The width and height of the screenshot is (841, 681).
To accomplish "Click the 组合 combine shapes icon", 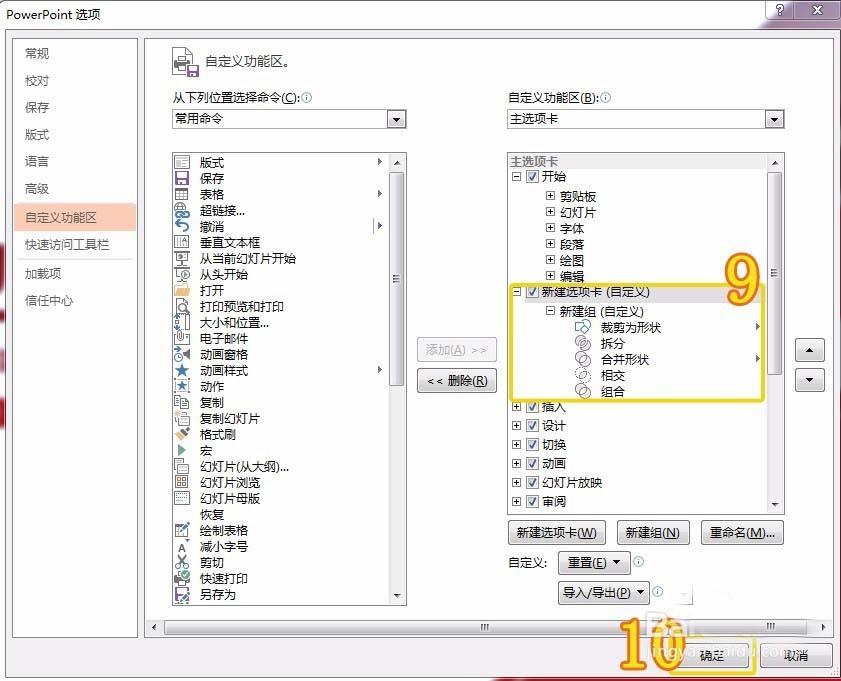I will point(582,390).
